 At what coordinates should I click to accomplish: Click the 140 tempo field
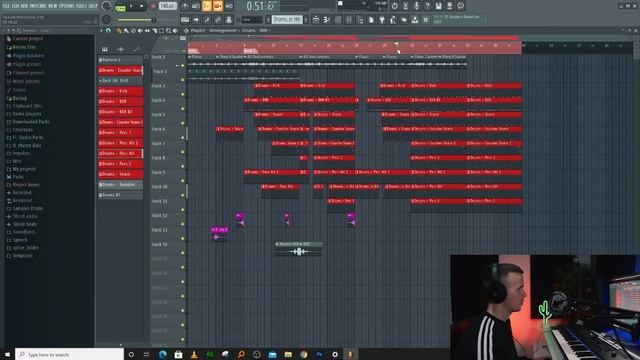(167, 6)
